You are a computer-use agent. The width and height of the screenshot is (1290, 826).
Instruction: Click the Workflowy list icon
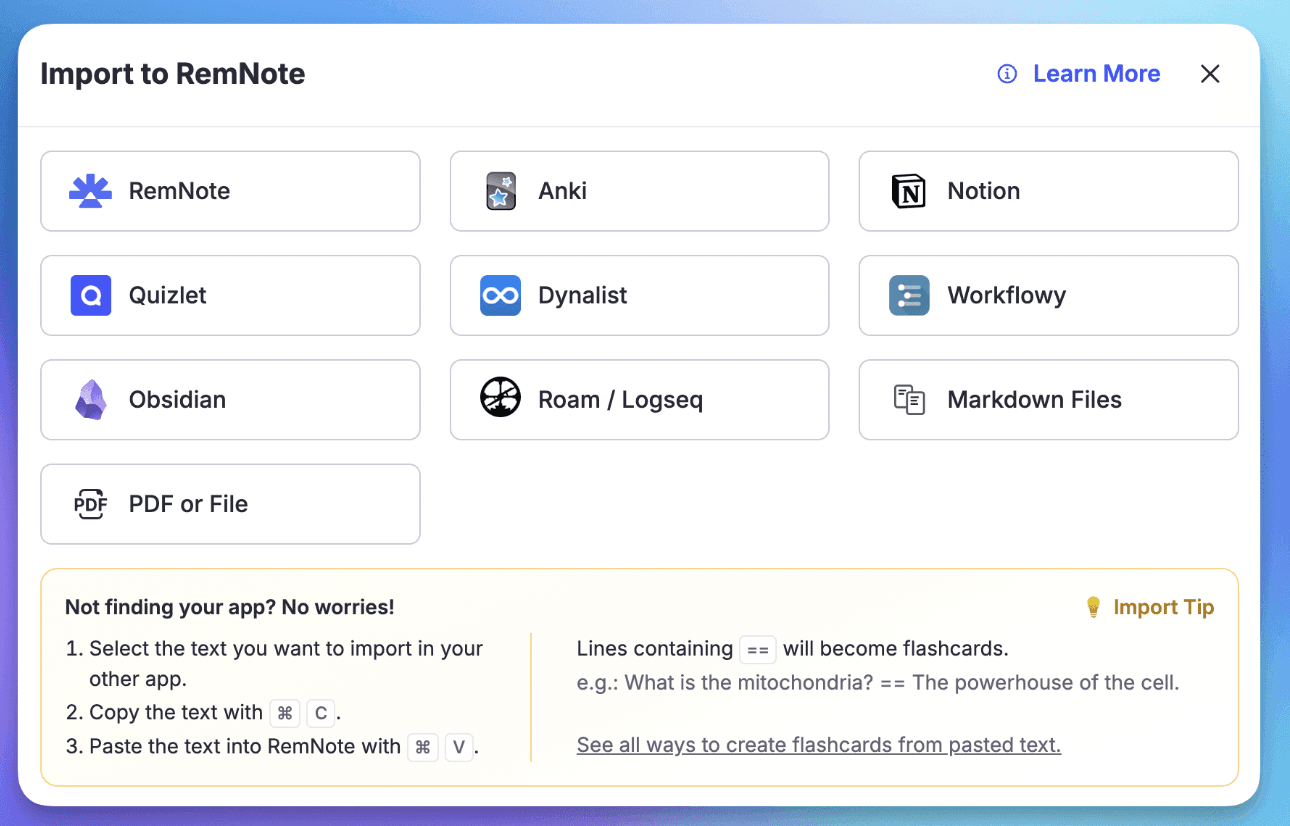(909, 295)
